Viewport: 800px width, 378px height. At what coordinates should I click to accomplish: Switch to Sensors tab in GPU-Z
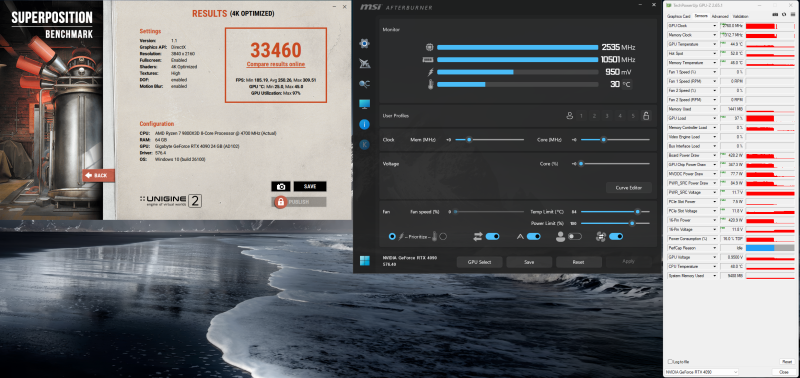tap(701, 17)
